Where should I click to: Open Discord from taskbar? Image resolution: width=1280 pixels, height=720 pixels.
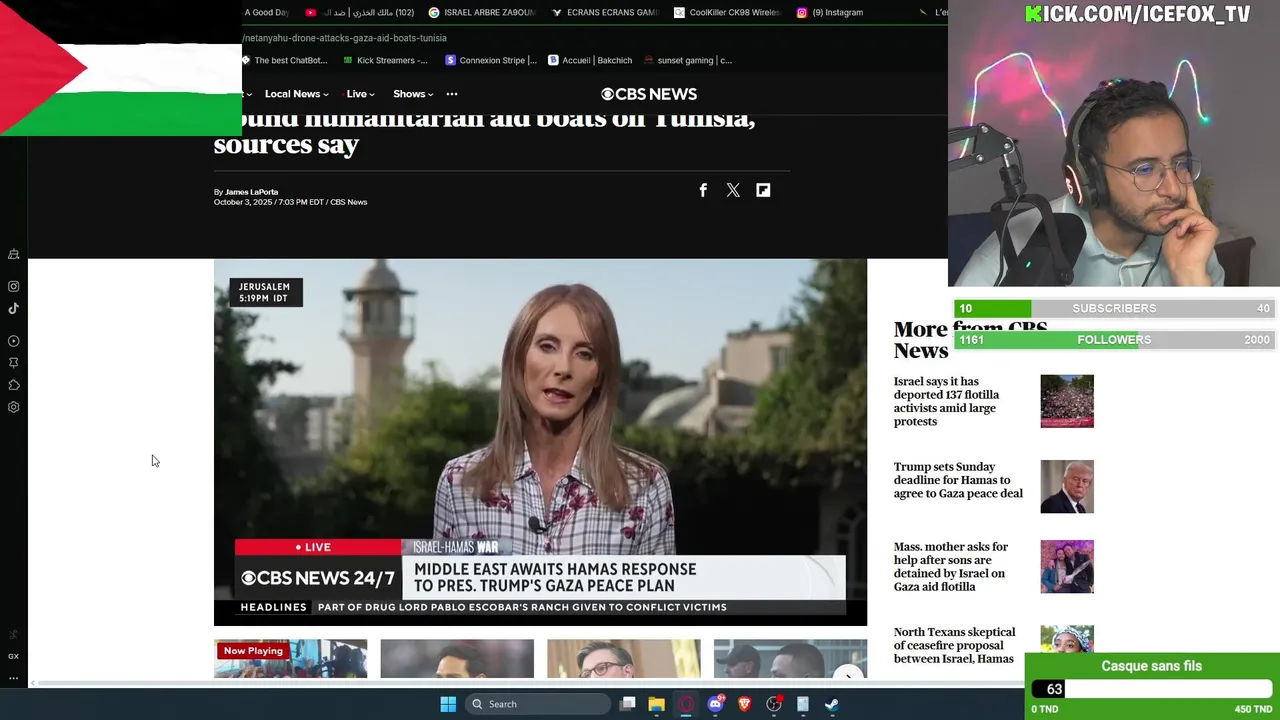(x=715, y=704)
